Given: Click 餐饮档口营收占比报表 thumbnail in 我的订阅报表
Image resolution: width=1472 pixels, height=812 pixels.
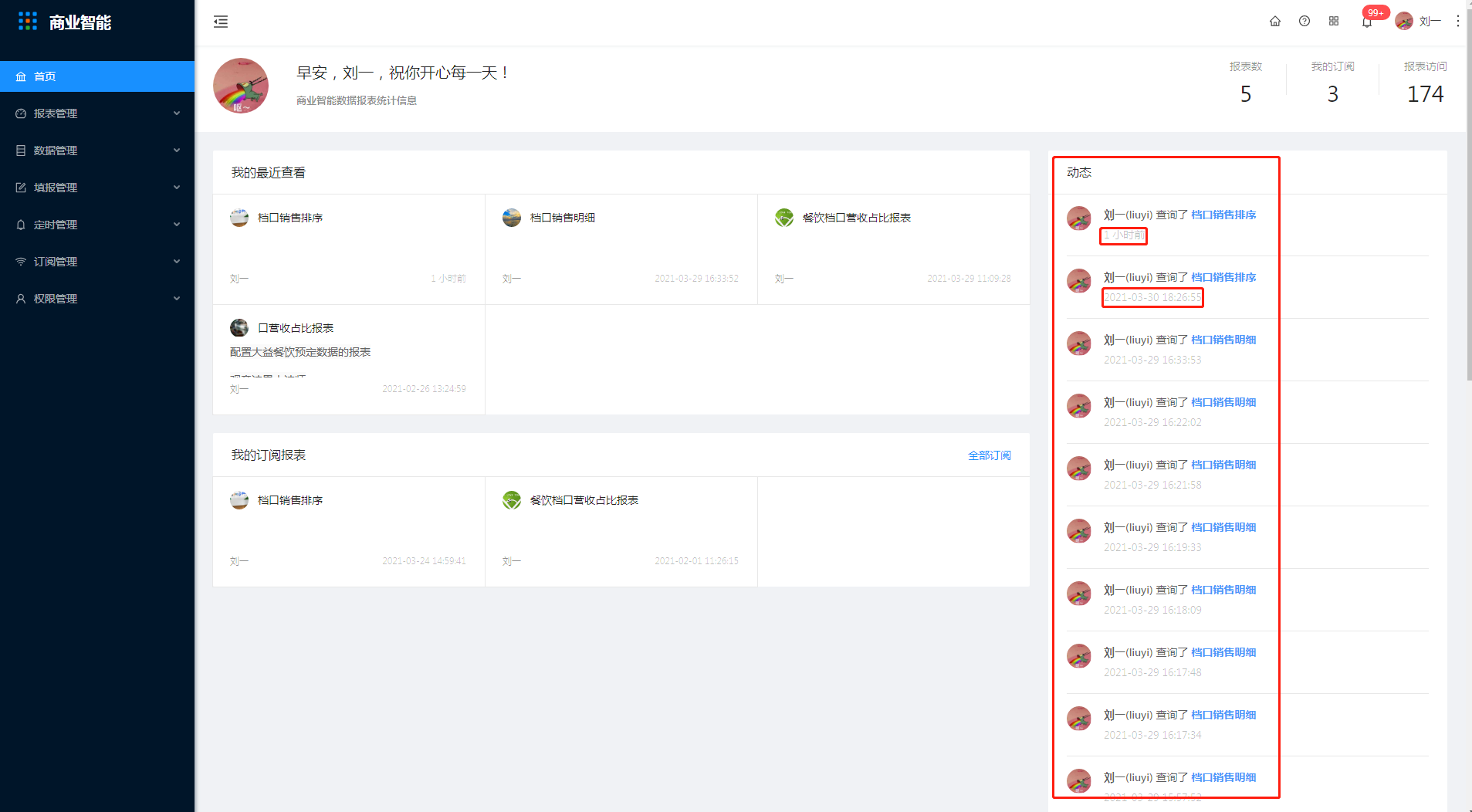Looking at the screenshot, I should click(x=512, y=500).
